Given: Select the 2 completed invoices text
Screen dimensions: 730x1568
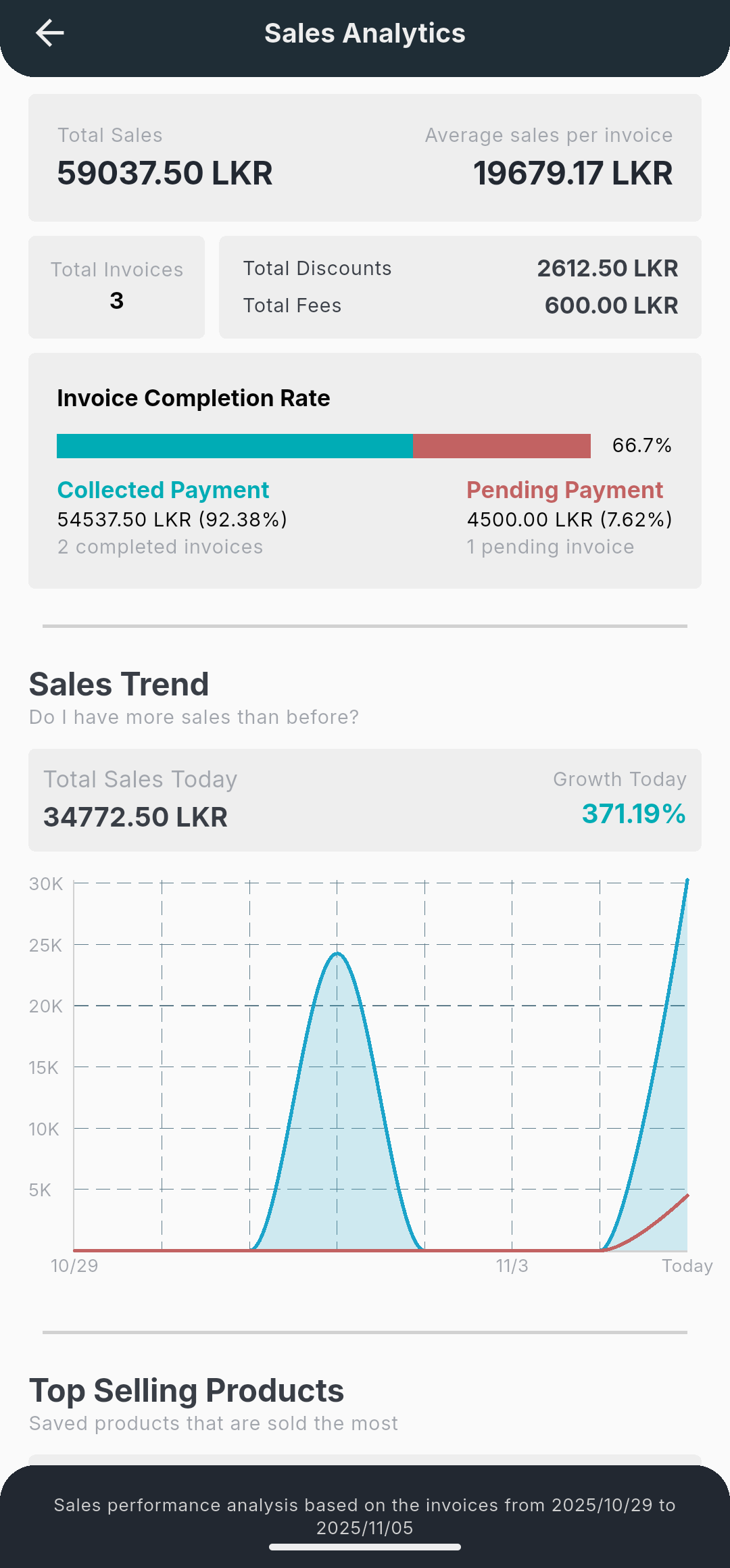Looking at the screenshot, I should (x=160, y=547).
